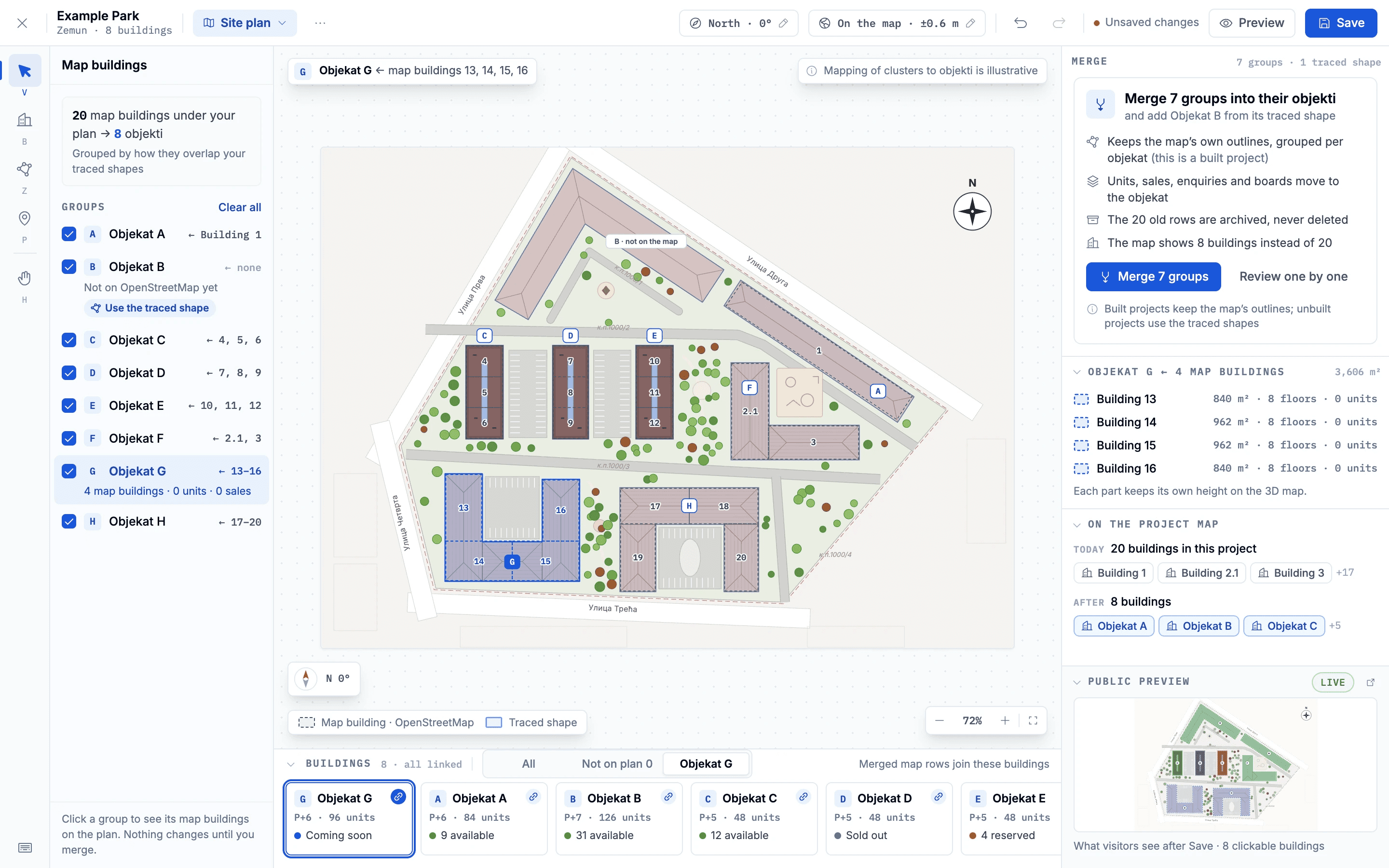Image resolution: width=1389 pixels, height=868 pixels.
Task: Select the hand pan tool icon
Action: [25, 278]
